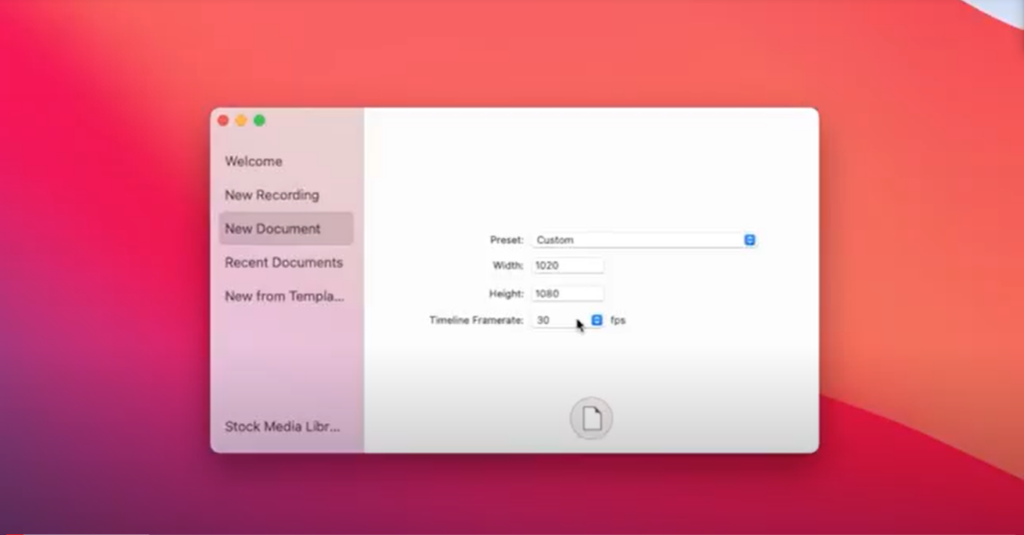Click the Width field containing 1020
This screenshot has width=1024, height=535.
point(568,265)
